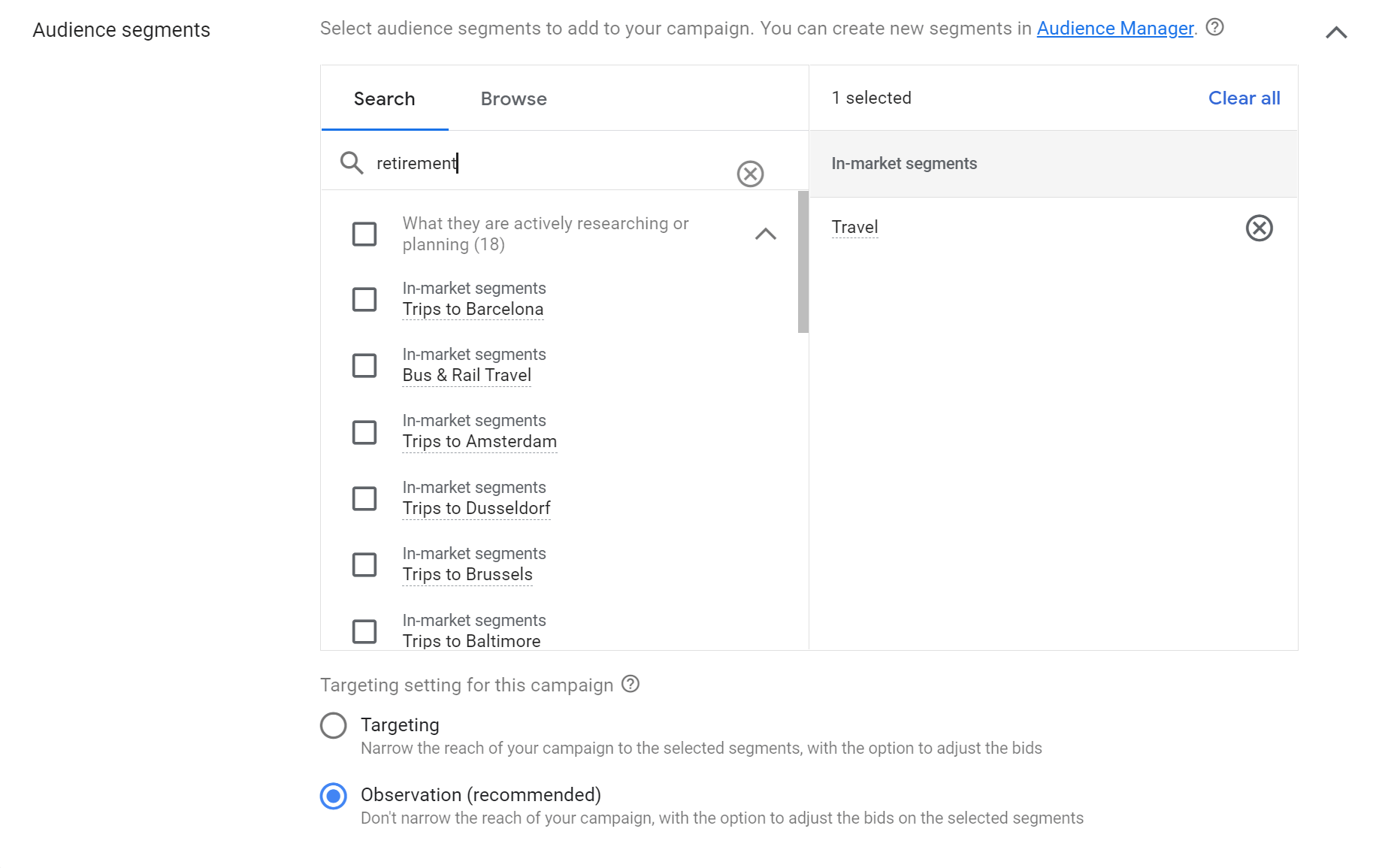Collapse the Audience segments section

click(x=1335, y=32)
